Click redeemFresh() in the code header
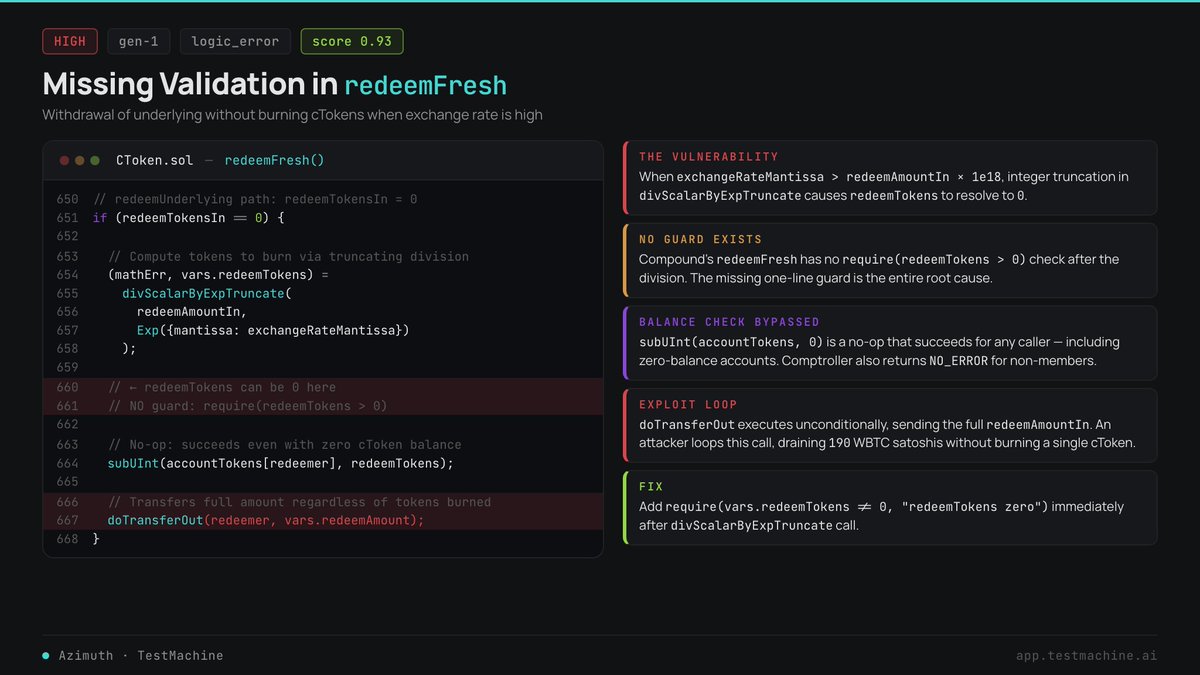1200x675 pixels. pyautogui.click(x=274, y=160)
